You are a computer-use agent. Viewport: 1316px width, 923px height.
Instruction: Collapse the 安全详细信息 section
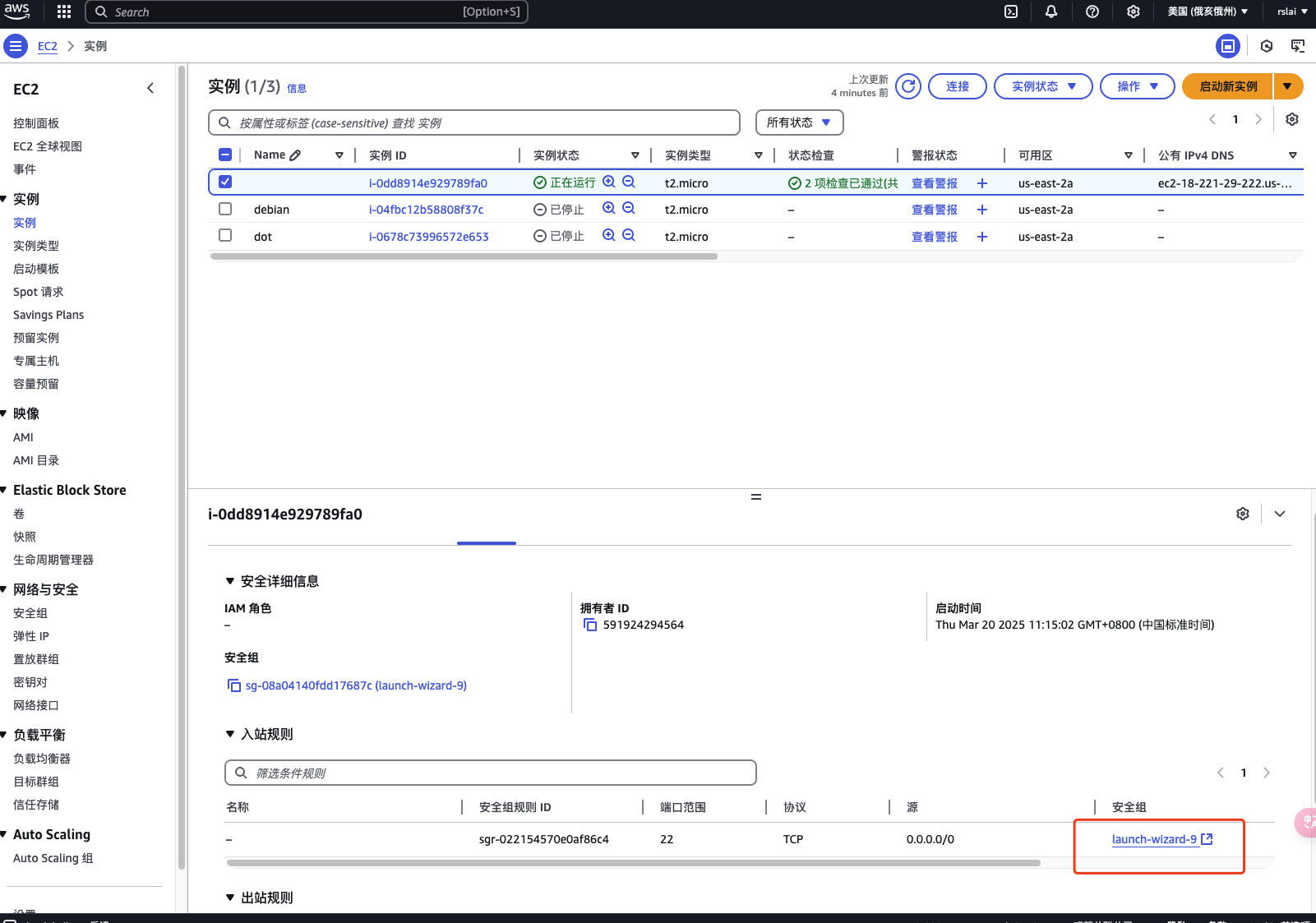pos(230,581)
